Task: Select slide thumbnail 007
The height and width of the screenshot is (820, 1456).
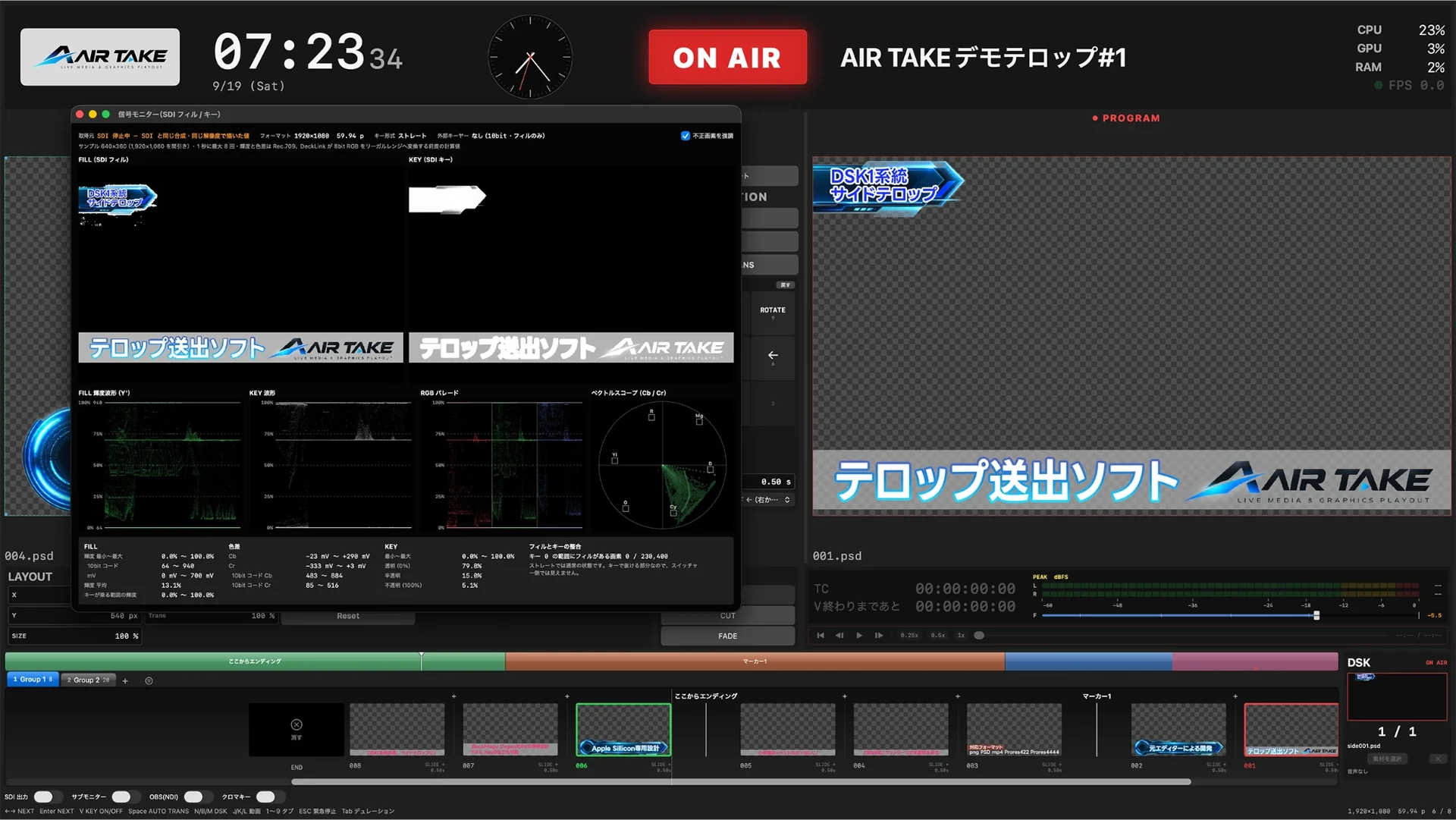Action: click(x=510, y=729)
